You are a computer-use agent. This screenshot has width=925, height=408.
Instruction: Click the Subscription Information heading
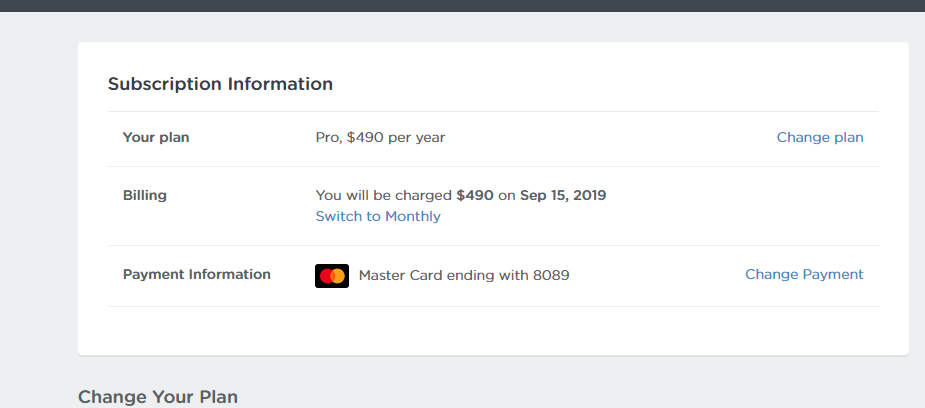point(220,84)
